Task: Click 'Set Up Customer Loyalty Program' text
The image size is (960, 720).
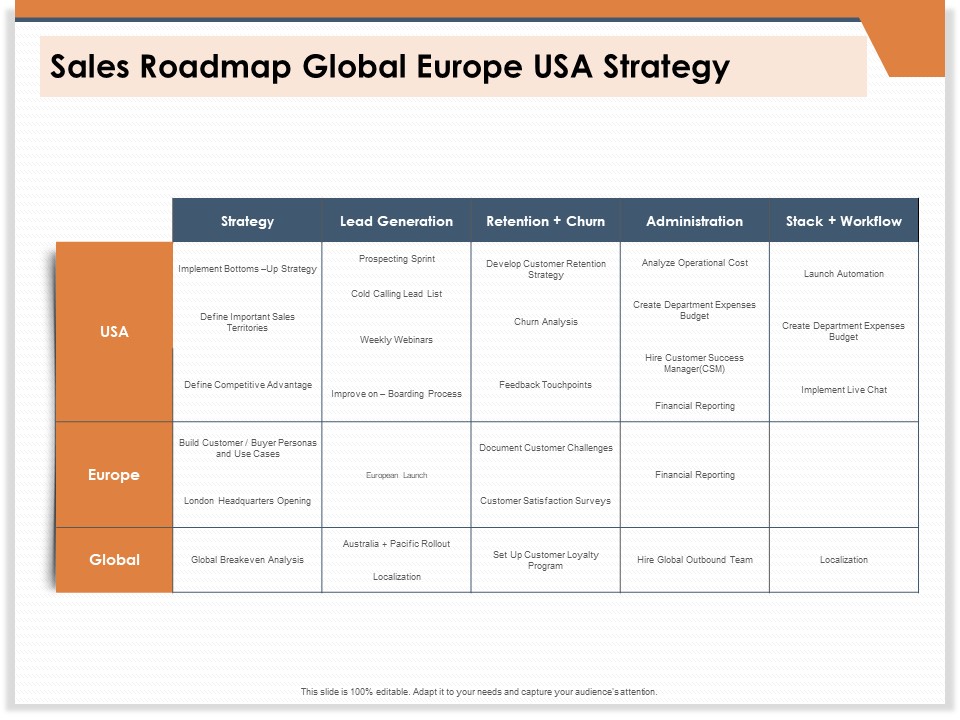Action: click(546, 560)
